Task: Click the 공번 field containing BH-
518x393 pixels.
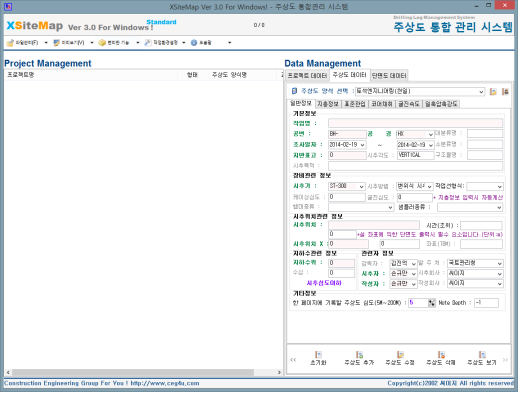Action: point(347,134)
